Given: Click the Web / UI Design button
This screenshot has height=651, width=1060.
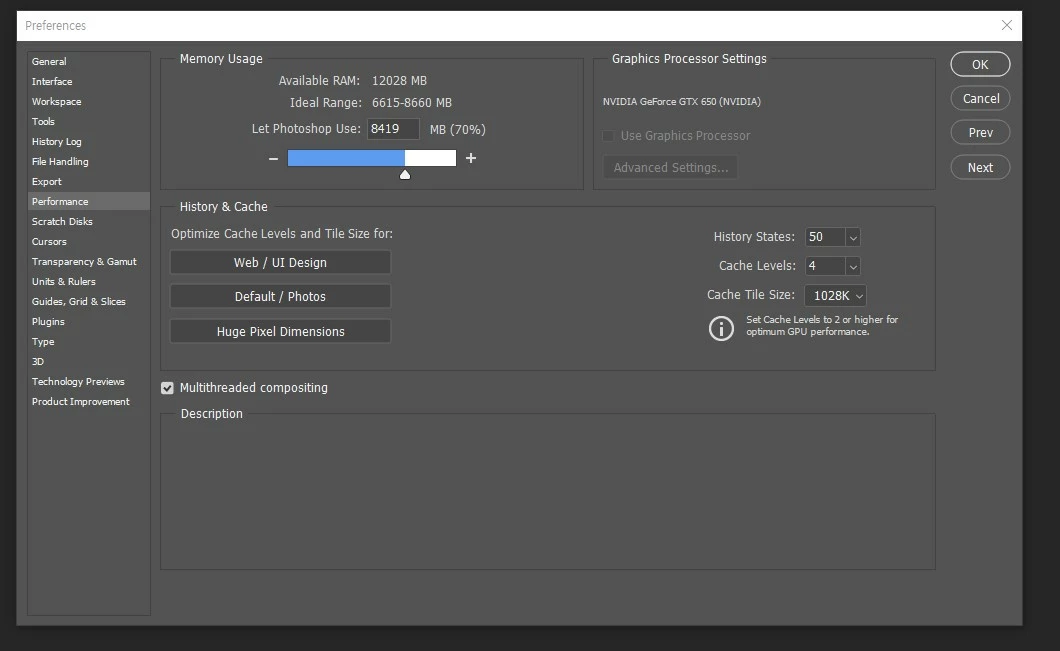Looking at the screenshot, I should coord(280,262).
